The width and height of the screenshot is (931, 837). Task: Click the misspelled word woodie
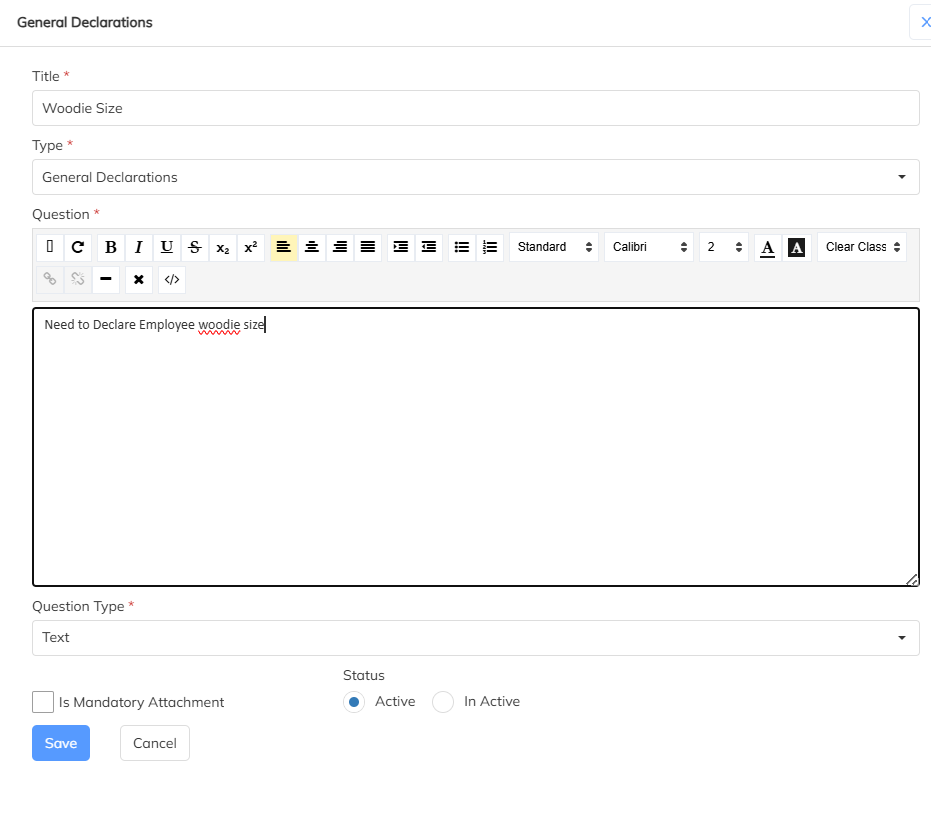tap(219, 325)
